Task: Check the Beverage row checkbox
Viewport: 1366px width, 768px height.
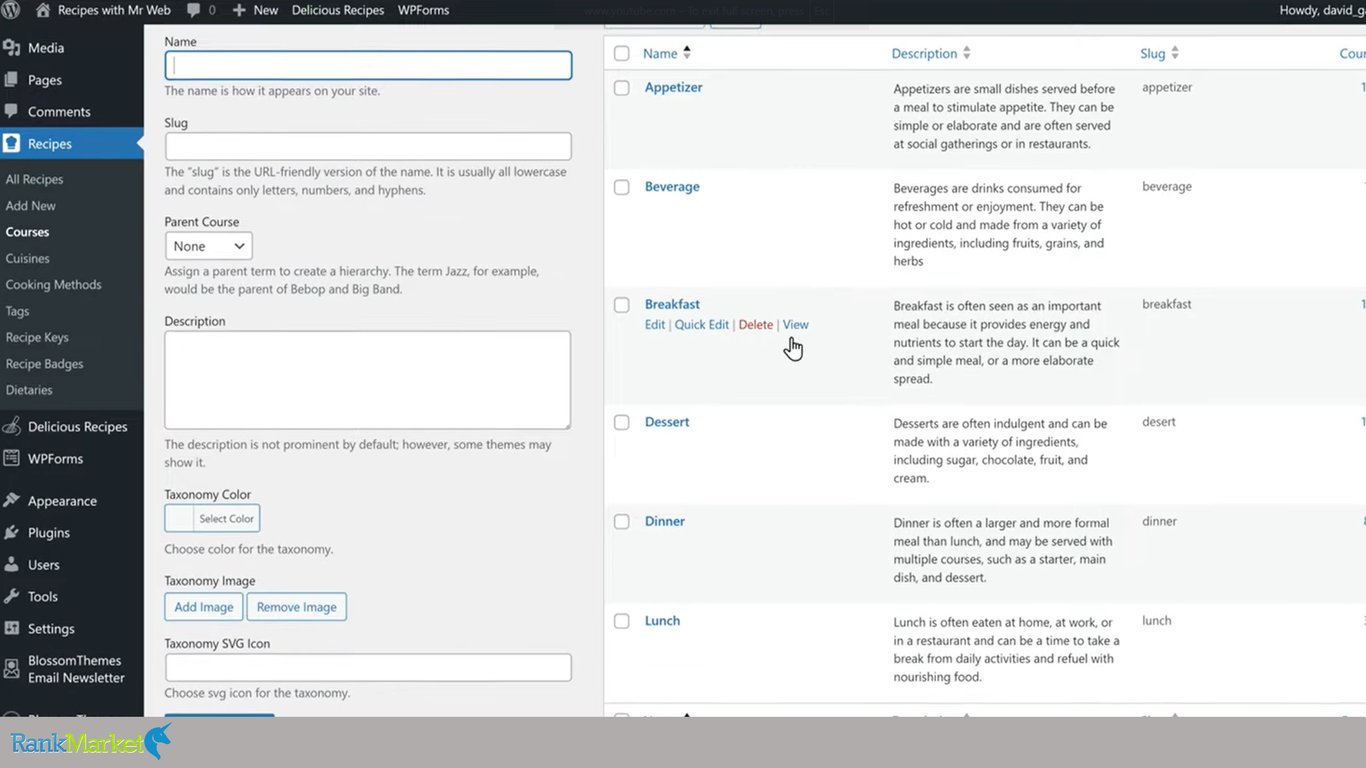Action: pyautogui.click(x=622, y=187)
